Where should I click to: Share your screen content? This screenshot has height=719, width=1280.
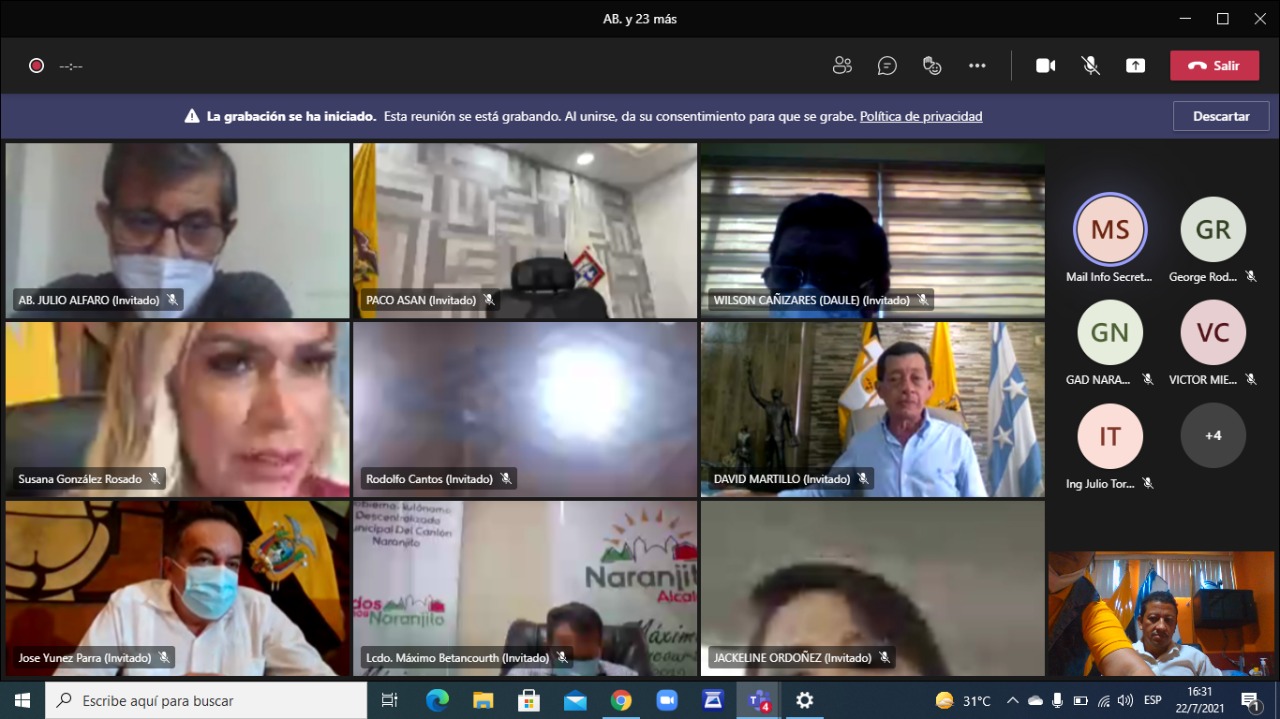1135,66
